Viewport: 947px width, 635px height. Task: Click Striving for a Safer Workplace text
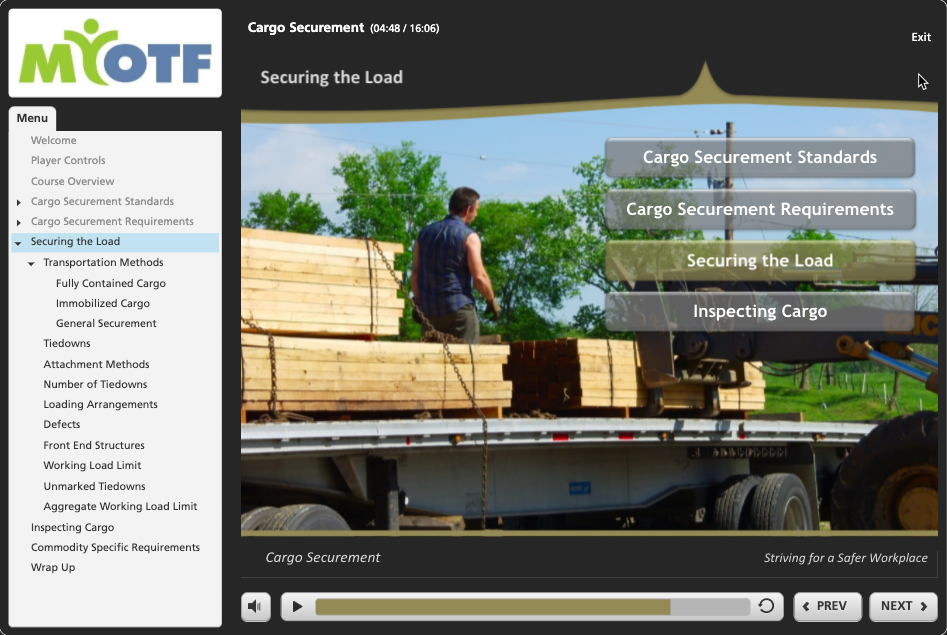click(846, 558)
